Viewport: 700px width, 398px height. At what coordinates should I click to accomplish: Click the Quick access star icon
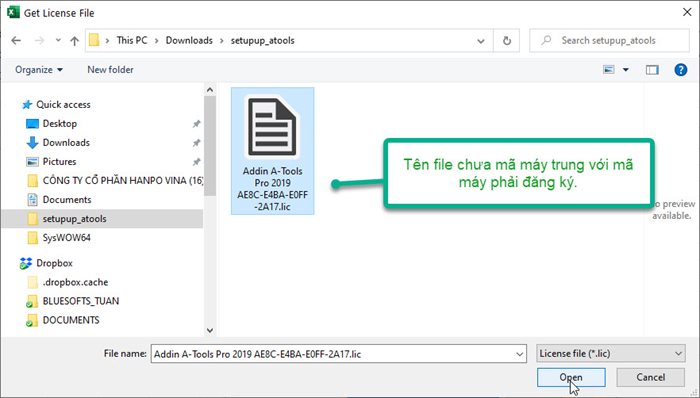point(27,104)
